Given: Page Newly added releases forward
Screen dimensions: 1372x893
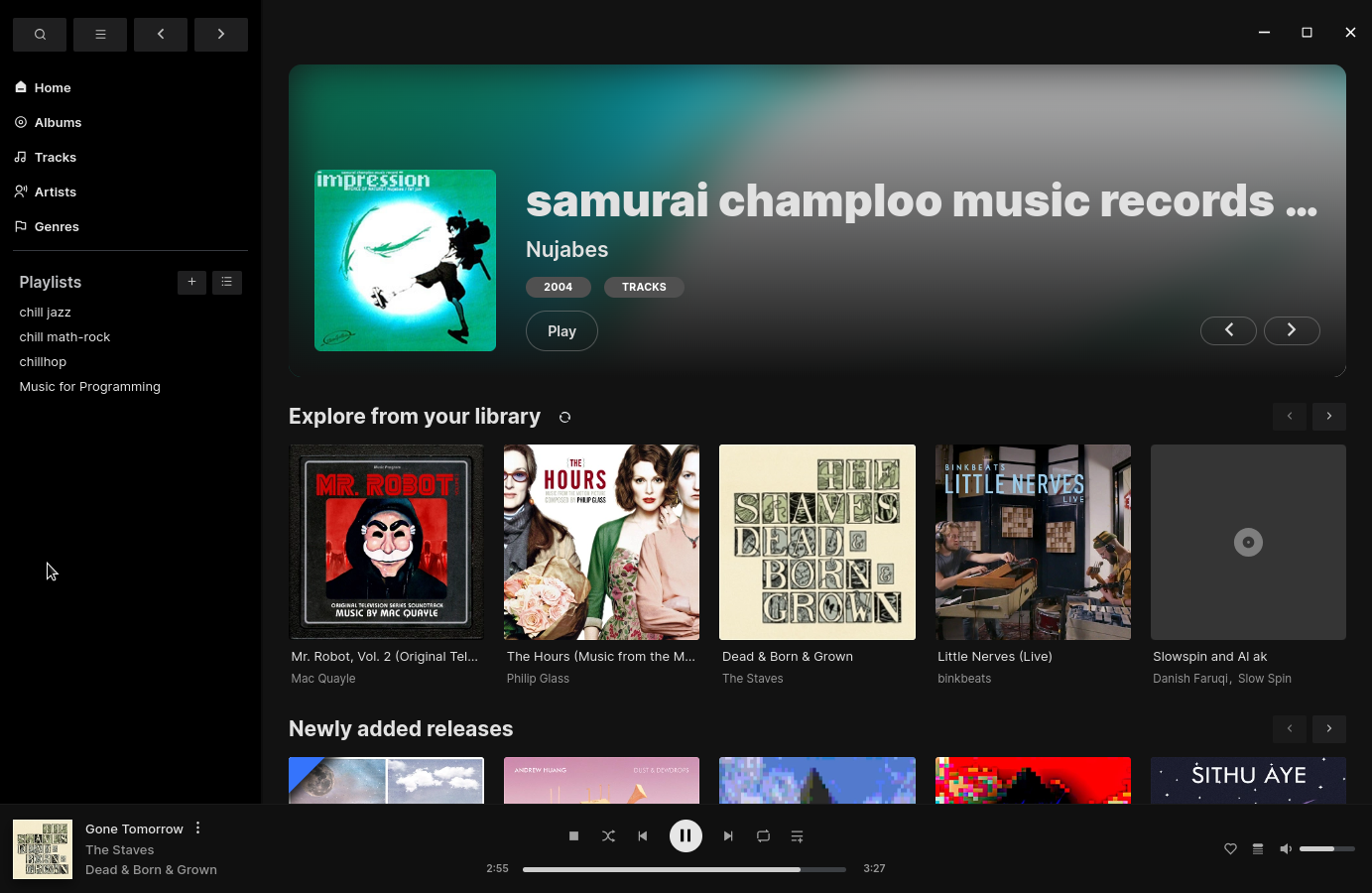Looking at the screenshot, I should coord(1329,728).
